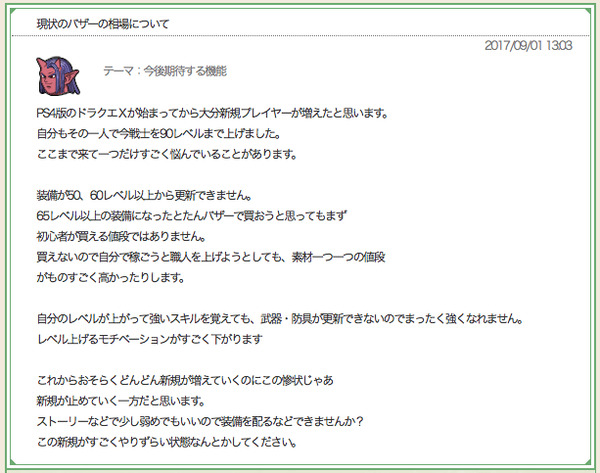The height and width of the screenshot is (473, 600).
Task: Click the 2017/09/01 13:03 timestamp
Action: 528,46
